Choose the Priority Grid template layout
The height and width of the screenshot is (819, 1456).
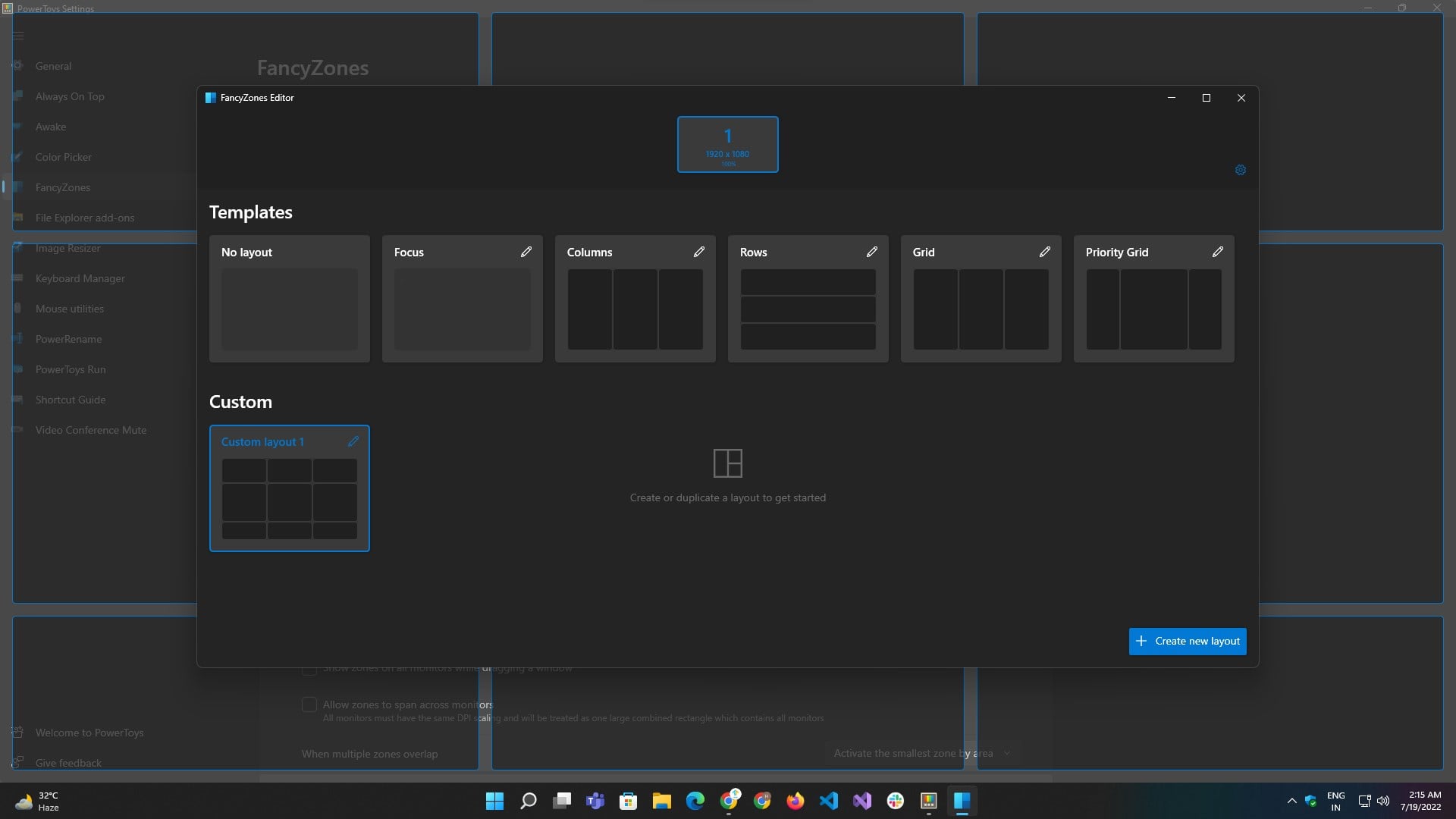coord(1154,299)
